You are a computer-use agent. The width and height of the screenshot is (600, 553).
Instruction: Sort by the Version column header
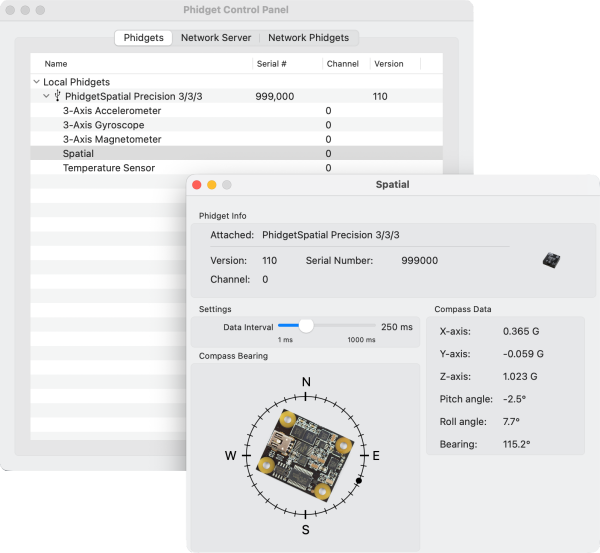[x=389, y=64]
